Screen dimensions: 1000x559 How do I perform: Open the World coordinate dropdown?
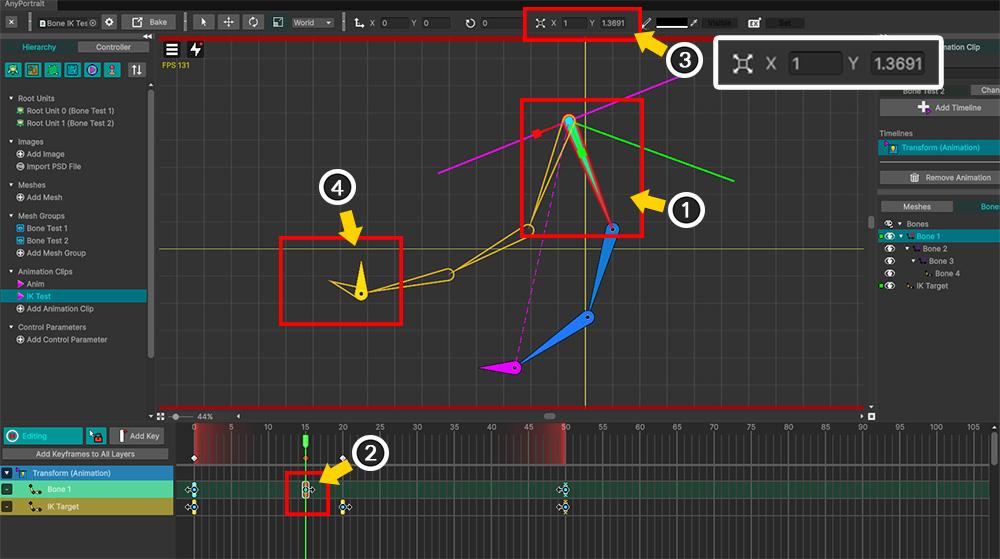click(312, 22)
